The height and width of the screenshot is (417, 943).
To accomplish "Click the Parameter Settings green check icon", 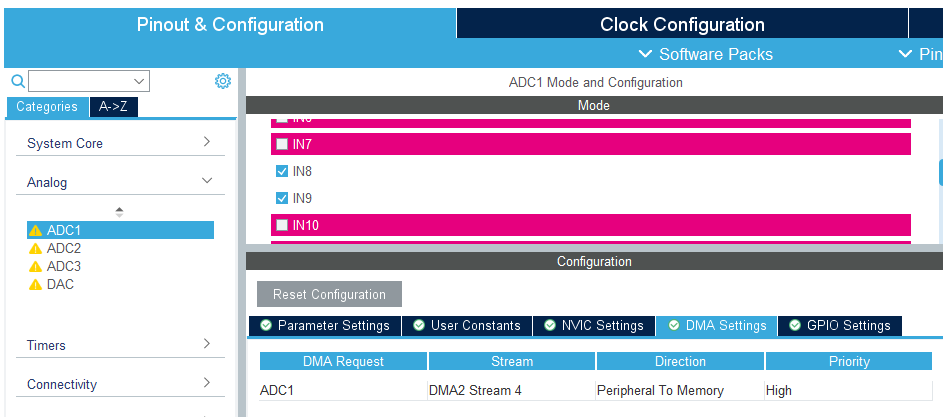I will (266, 326).
